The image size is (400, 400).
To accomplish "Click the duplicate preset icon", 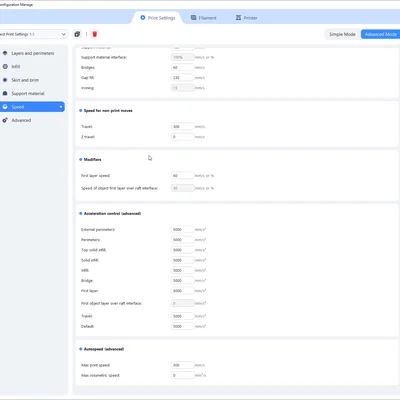I will (x=77, y=34).
